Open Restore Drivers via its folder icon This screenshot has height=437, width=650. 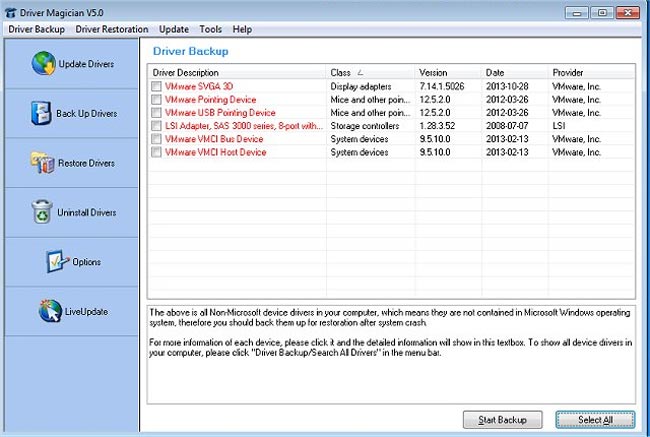click(x=42, y=162)
